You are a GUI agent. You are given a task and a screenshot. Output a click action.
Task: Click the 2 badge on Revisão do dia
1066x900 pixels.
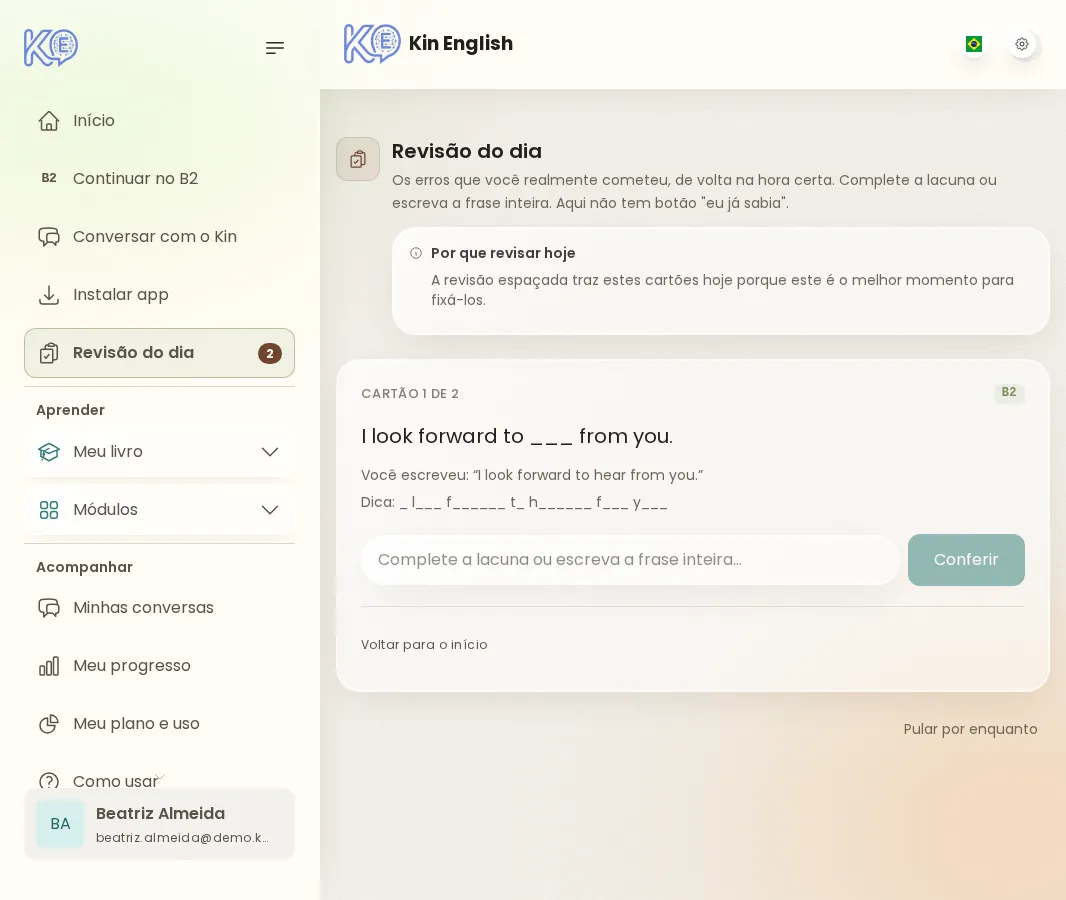[x=270, y=353]
